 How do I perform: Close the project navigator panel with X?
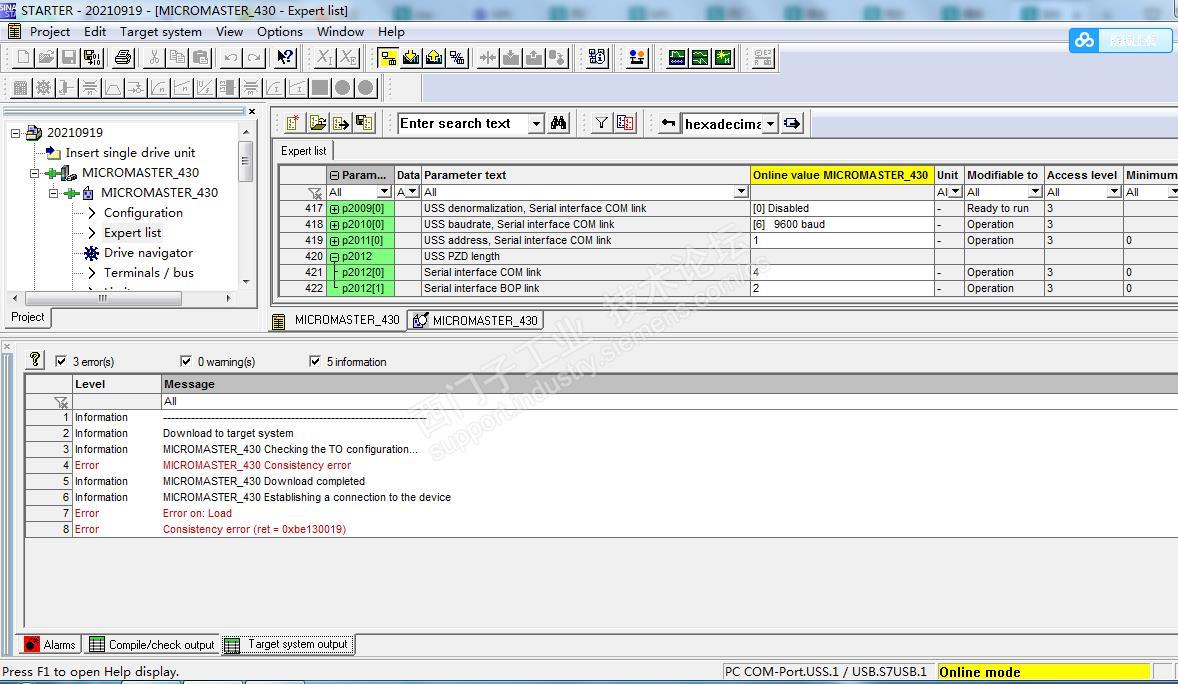tap(252, 111)
